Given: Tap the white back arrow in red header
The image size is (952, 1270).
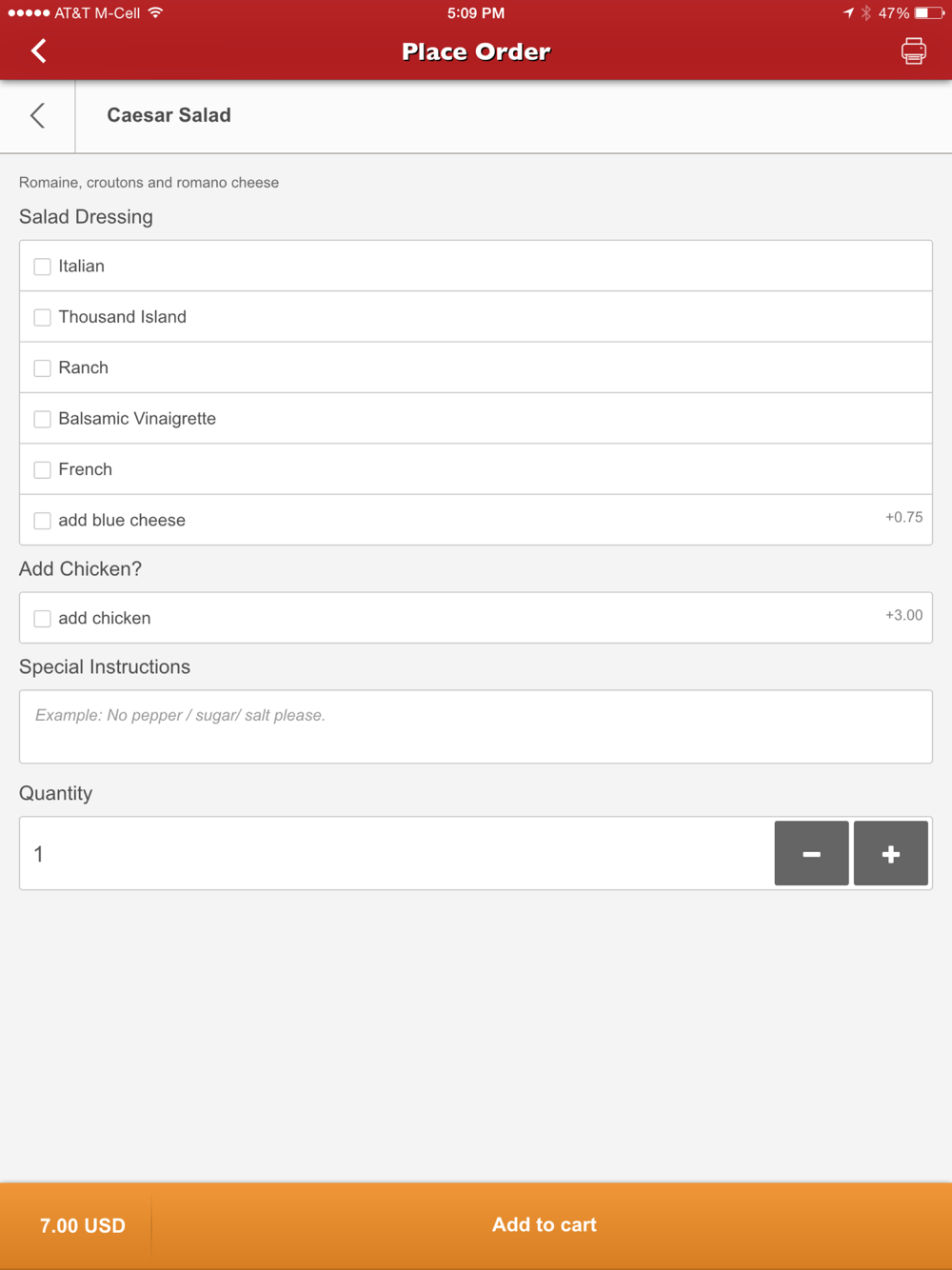Looking at the screenshot, I should (38, 50).
